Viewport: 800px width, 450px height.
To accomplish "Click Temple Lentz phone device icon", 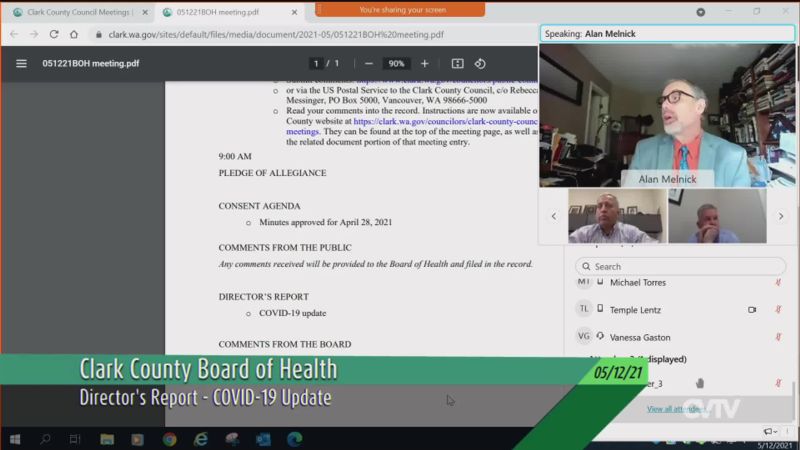I will tap(600, 309).
